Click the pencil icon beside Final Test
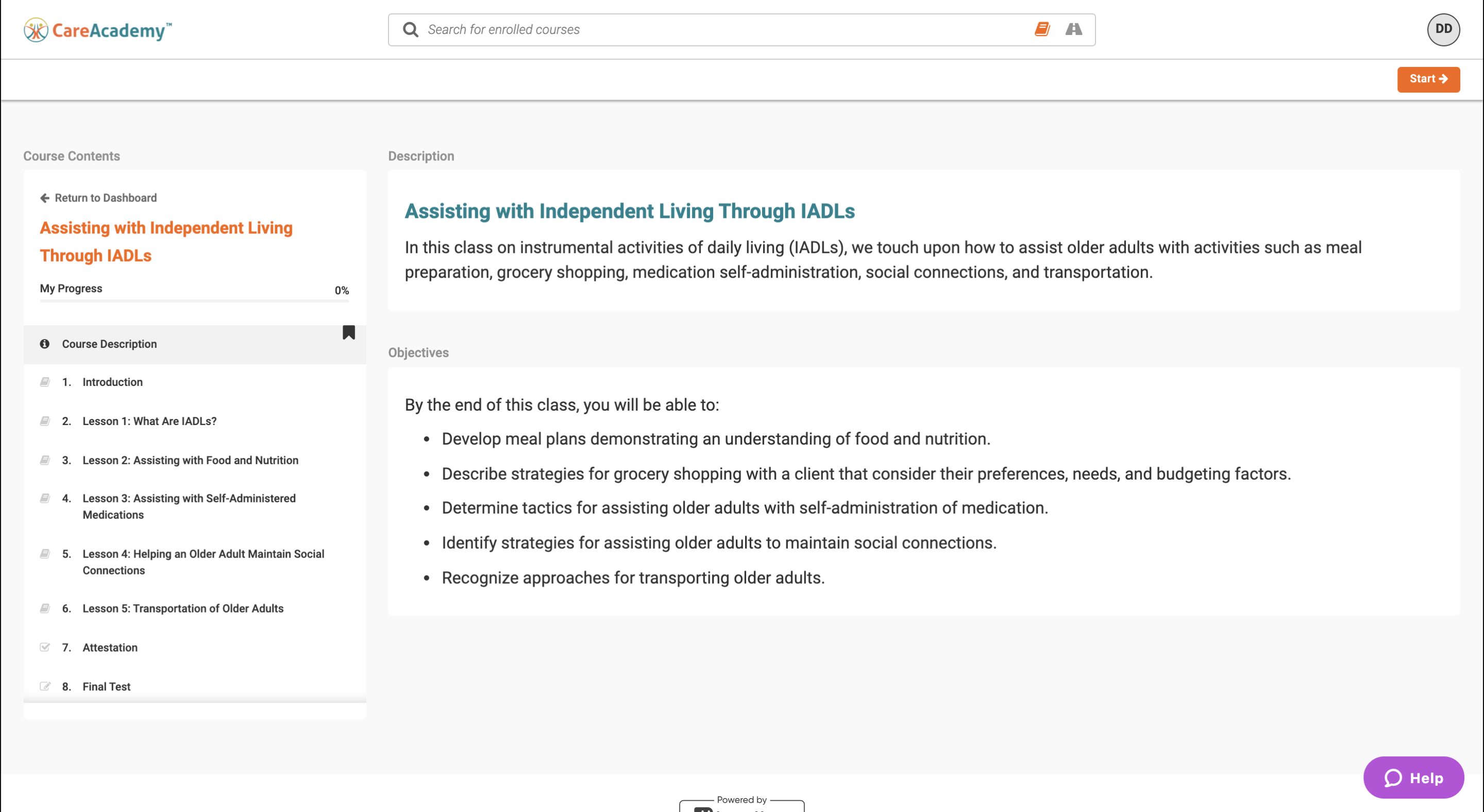1484x812 pixels. pyautogui.click(x=45, y=686)
